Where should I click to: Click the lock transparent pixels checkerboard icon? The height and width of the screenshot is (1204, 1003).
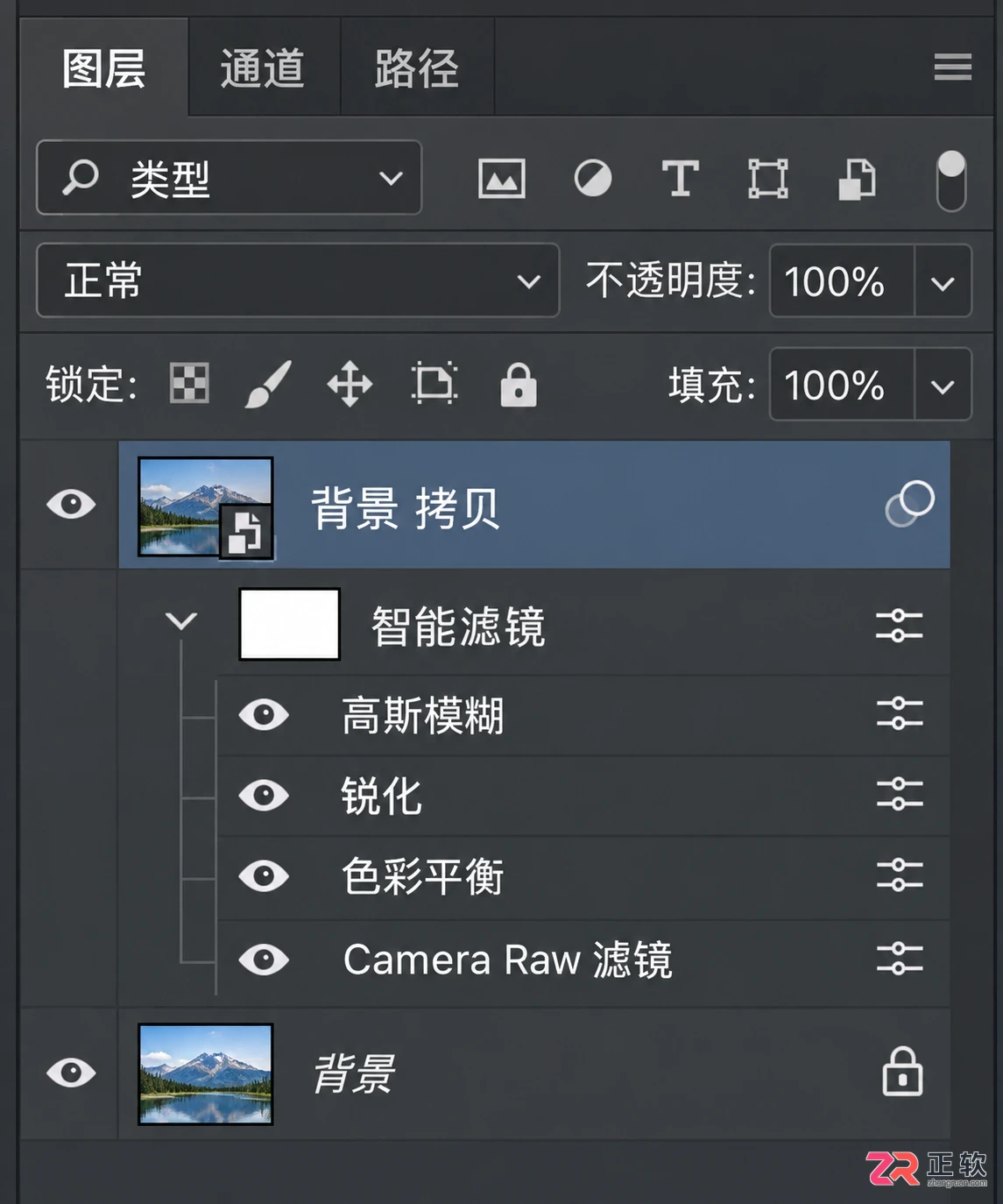[x=189, y=384]
